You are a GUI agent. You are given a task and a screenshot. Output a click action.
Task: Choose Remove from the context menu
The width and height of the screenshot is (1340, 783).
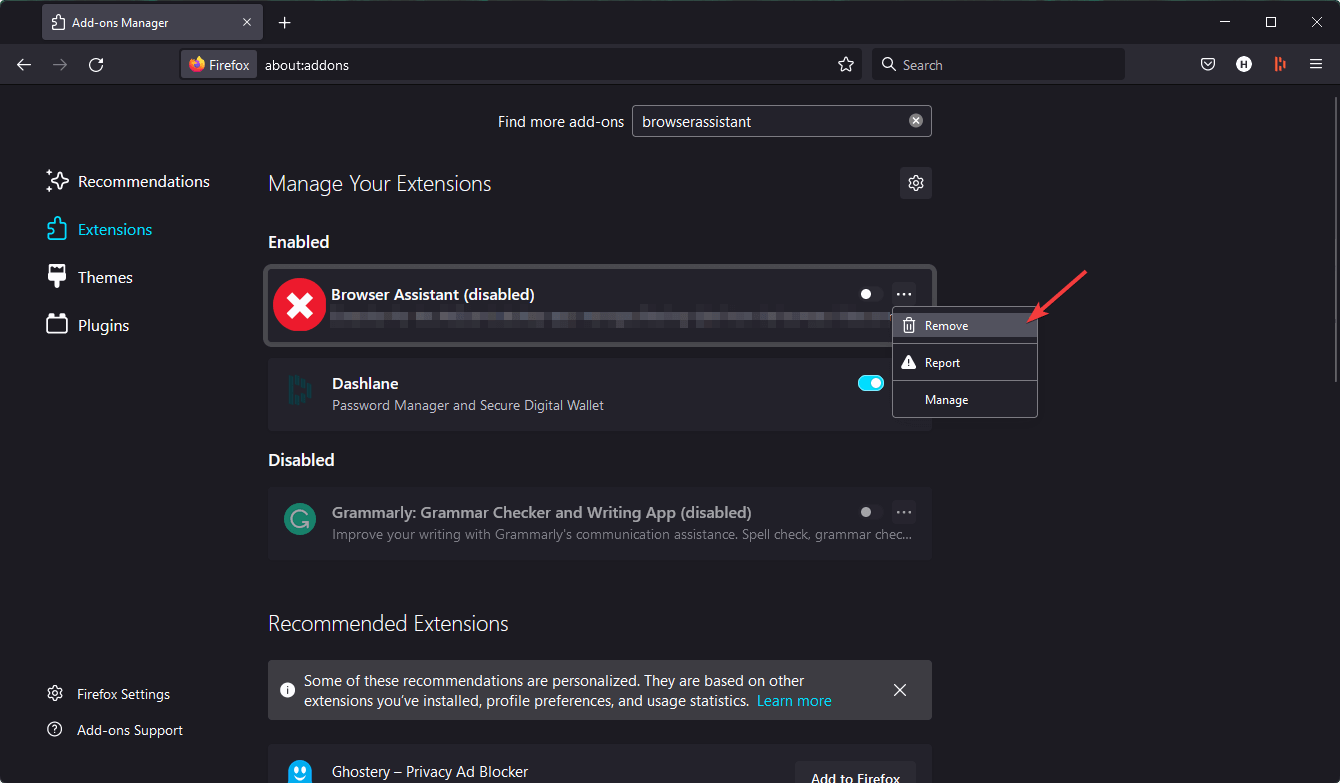(965, 326)
